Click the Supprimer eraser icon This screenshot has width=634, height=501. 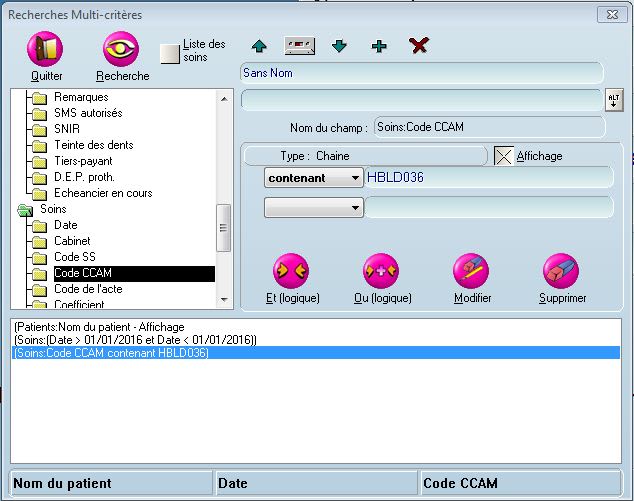click(x=562, y=271)
